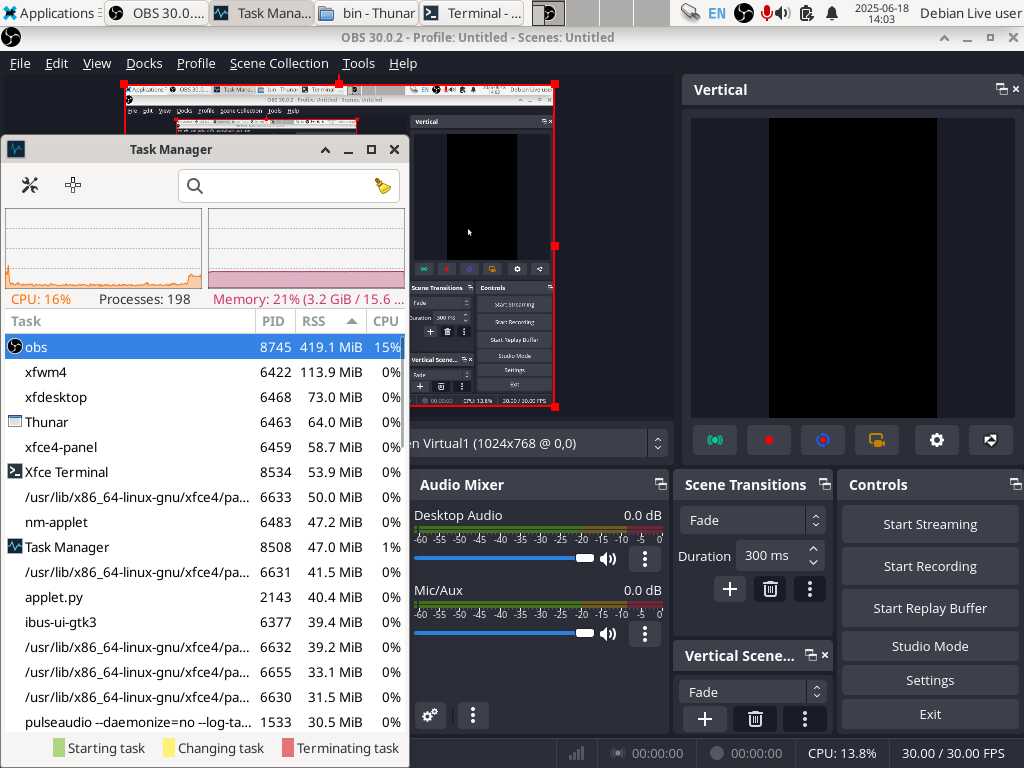The image size is (1024, 768).
Task: Sort the Task Manager list by the PID column
Action: [x=274, y=321]
